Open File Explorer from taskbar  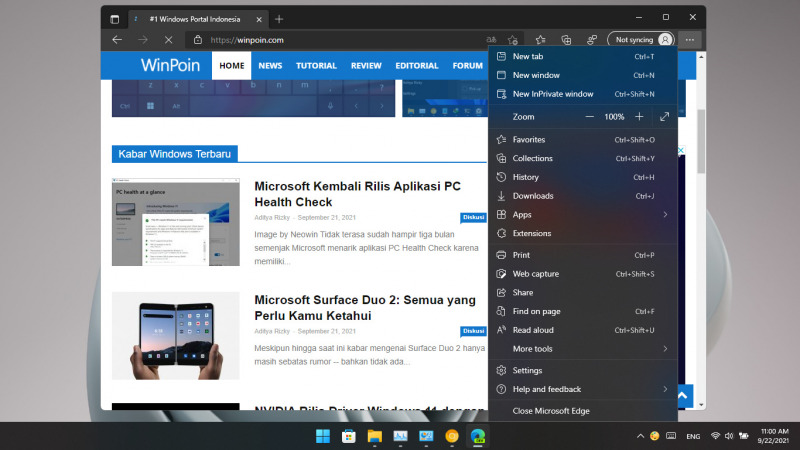point(374,436)
